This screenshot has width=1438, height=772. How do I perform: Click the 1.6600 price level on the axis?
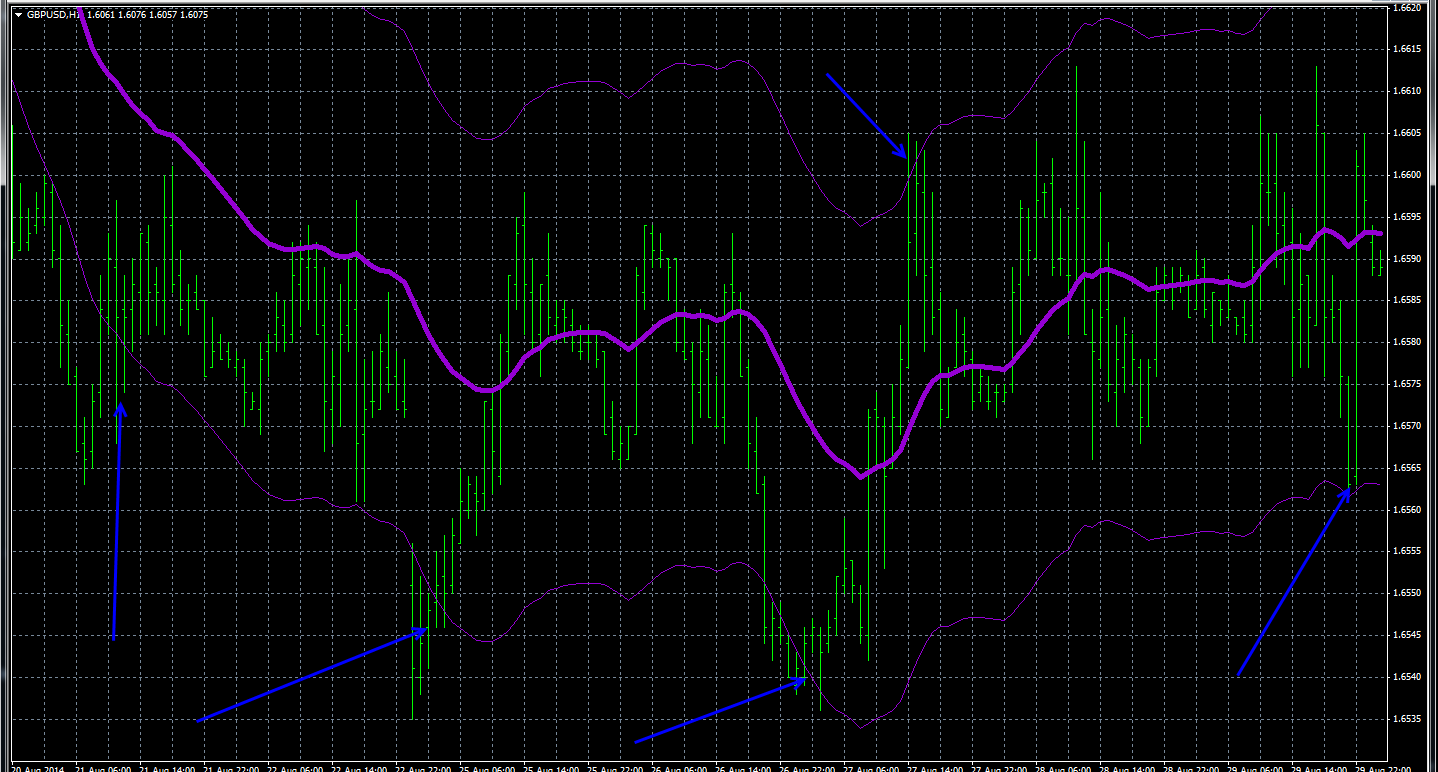[x=1406, y=175]
